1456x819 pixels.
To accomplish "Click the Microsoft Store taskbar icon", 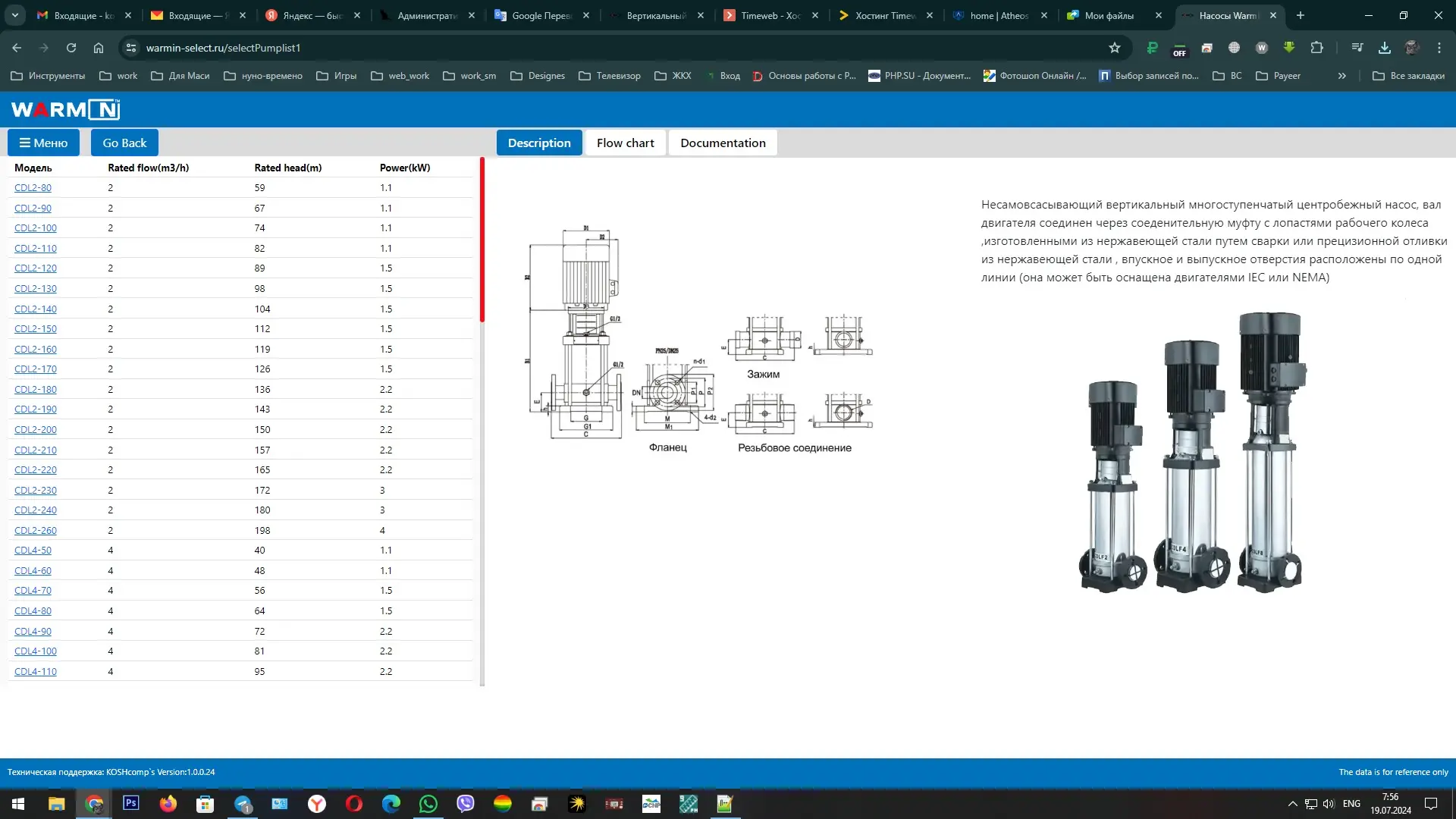I will pyautogui.click(x=206, y=804).
